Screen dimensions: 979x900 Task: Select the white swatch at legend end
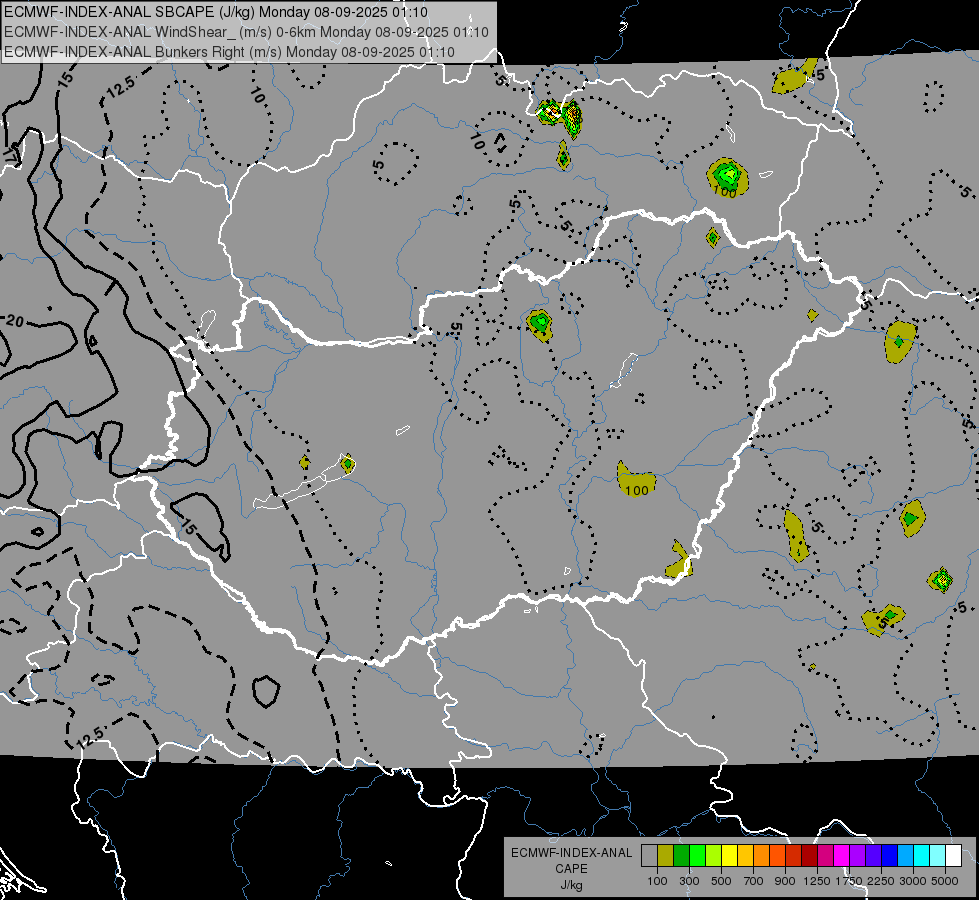[953, 855]
